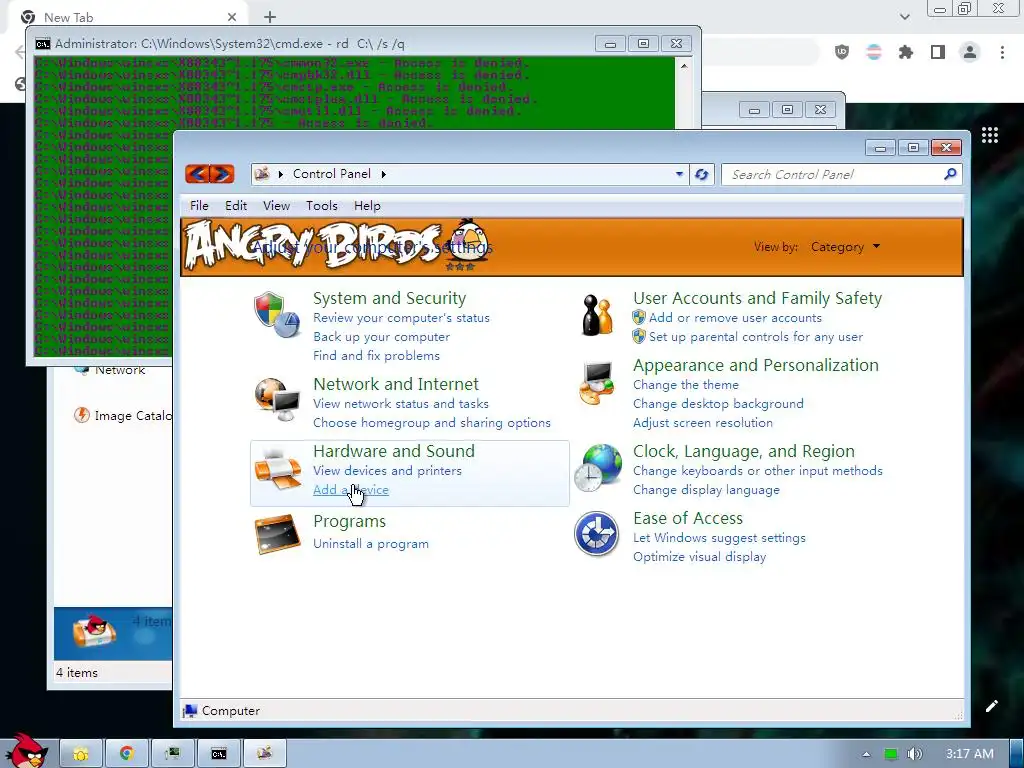Click the Hardware and Sound printer icon
The height and width of the screenshot is (768, 1024).
(278, 468)
